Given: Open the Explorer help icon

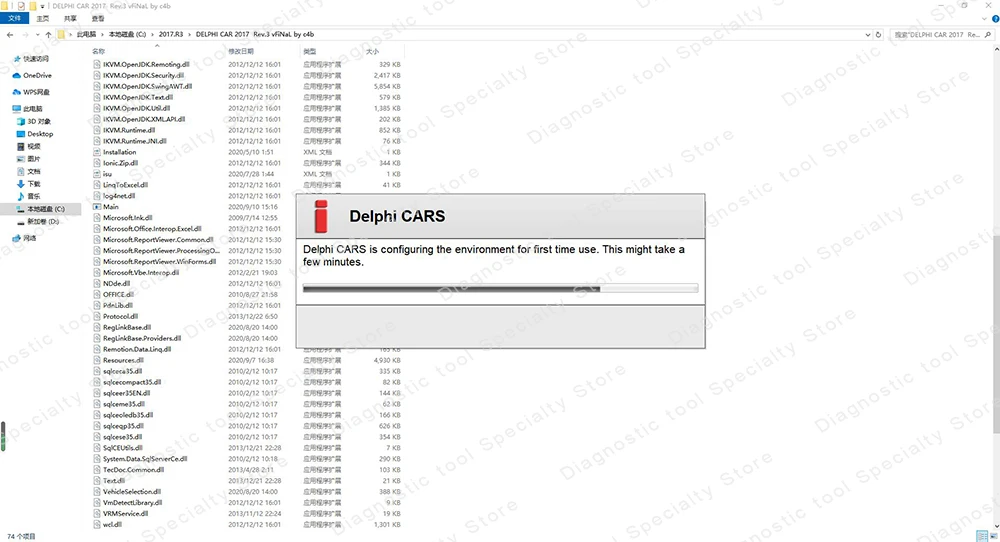Looking at the screenshot, I should tap(996, 18).
